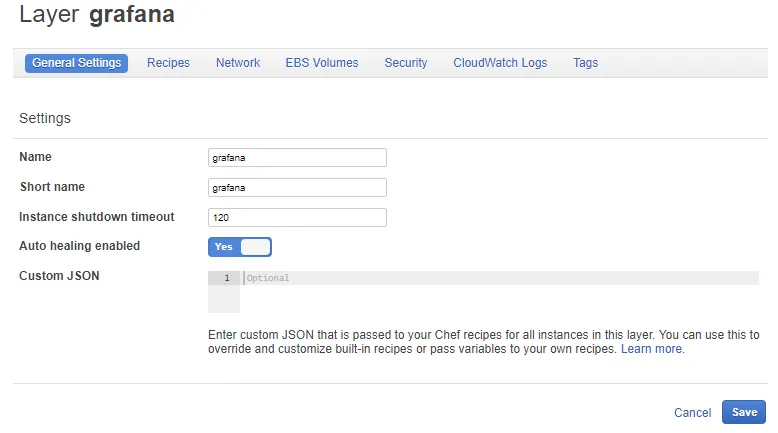
Task: Click the Layer grafana page title
Action: click(97, 16)
